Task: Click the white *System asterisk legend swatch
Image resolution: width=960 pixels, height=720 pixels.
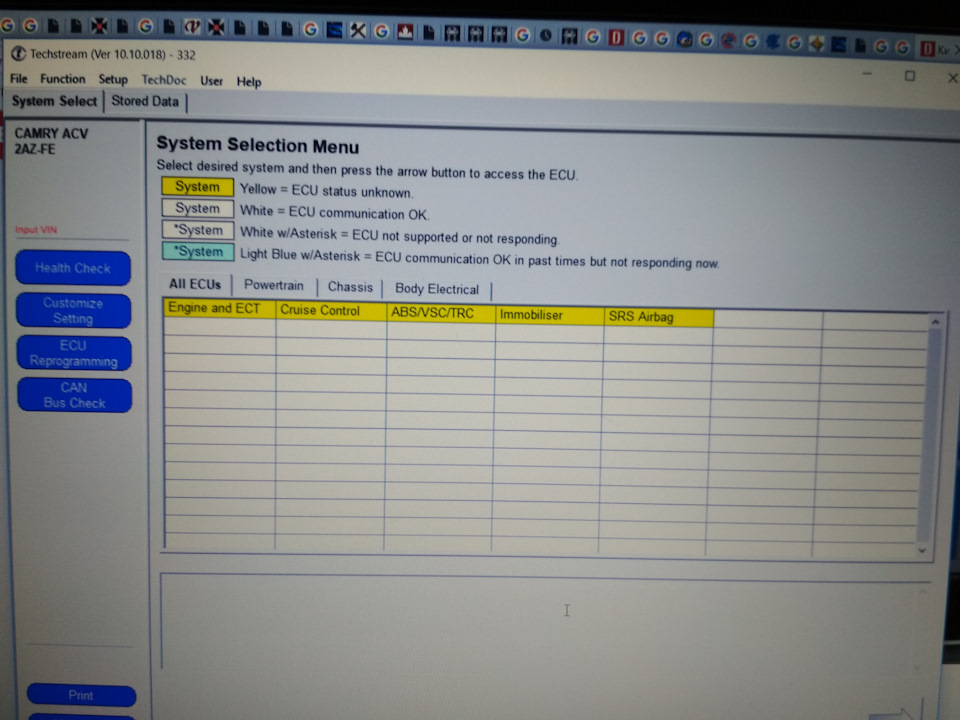Action: 198,230
